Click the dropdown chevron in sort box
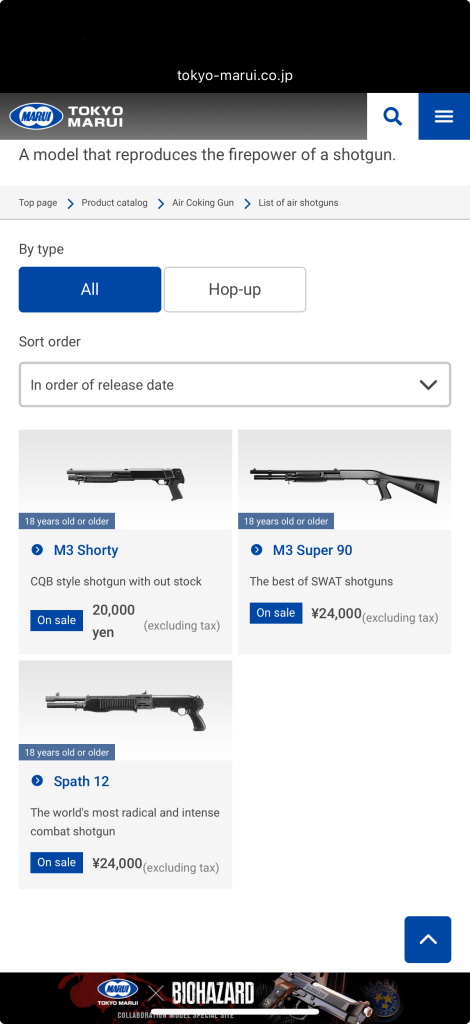Screen dimensions: 470x1024 (x=428, y=385)
